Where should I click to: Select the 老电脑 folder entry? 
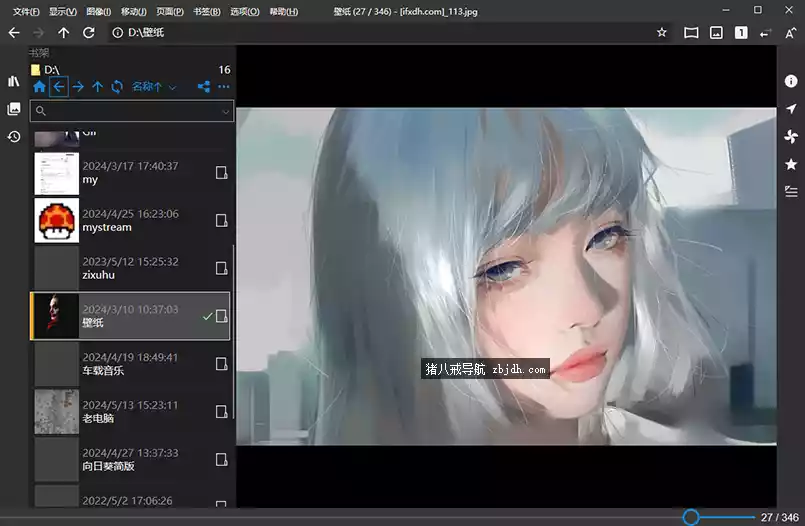[x=130, y=412]
